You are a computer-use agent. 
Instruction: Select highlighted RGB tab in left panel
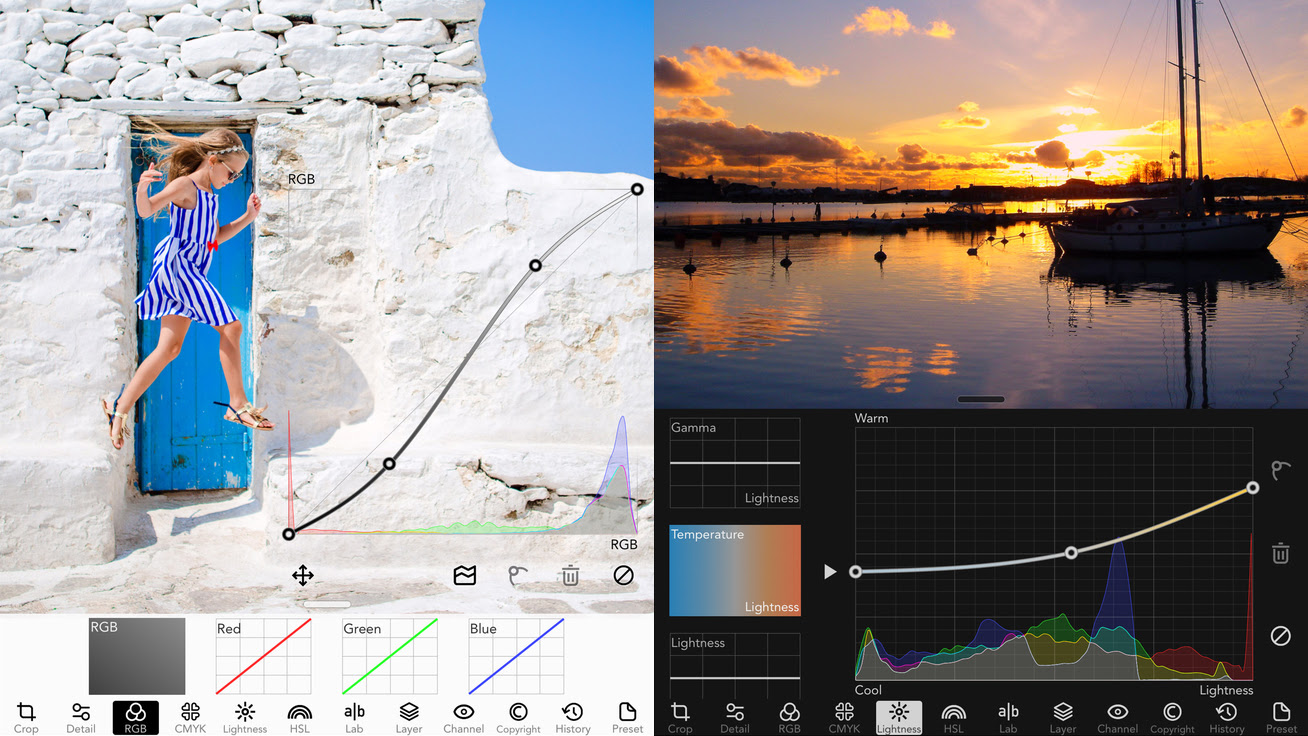click(135, 717)
